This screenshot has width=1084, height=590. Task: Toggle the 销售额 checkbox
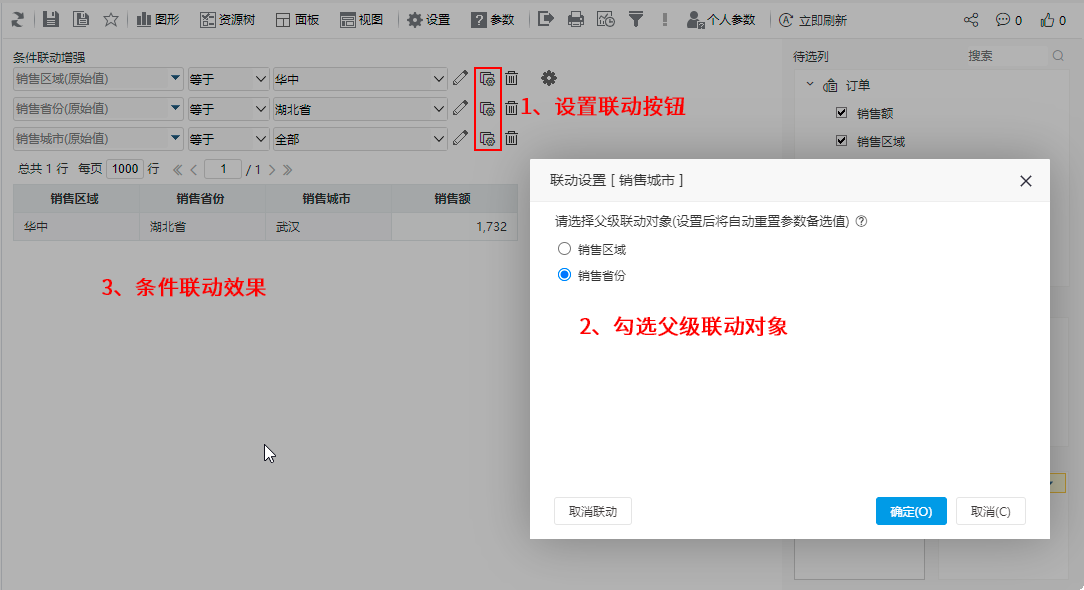tap(841, 112)
